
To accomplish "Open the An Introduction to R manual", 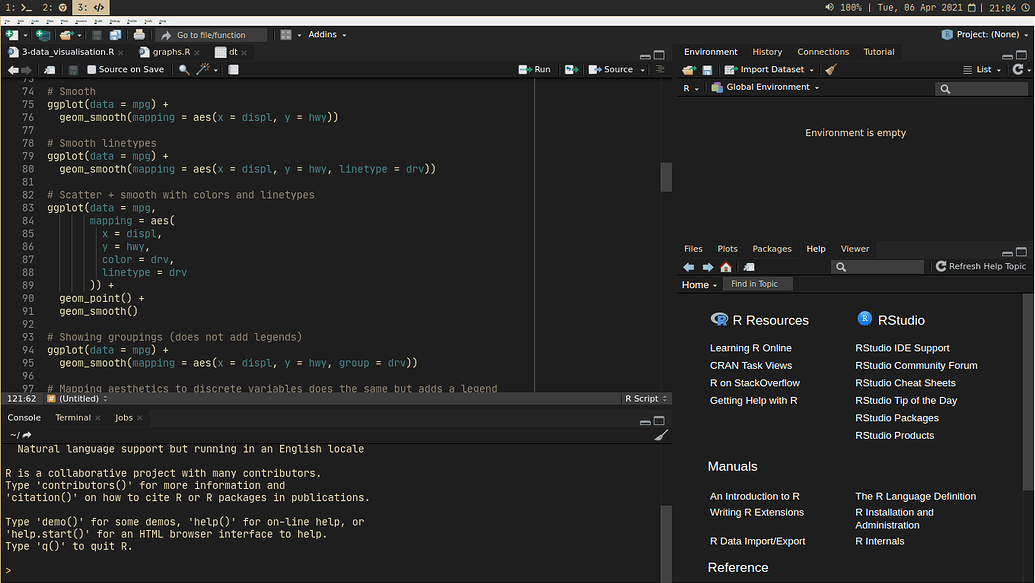I will pyautogui.click(x=754, y=497).
